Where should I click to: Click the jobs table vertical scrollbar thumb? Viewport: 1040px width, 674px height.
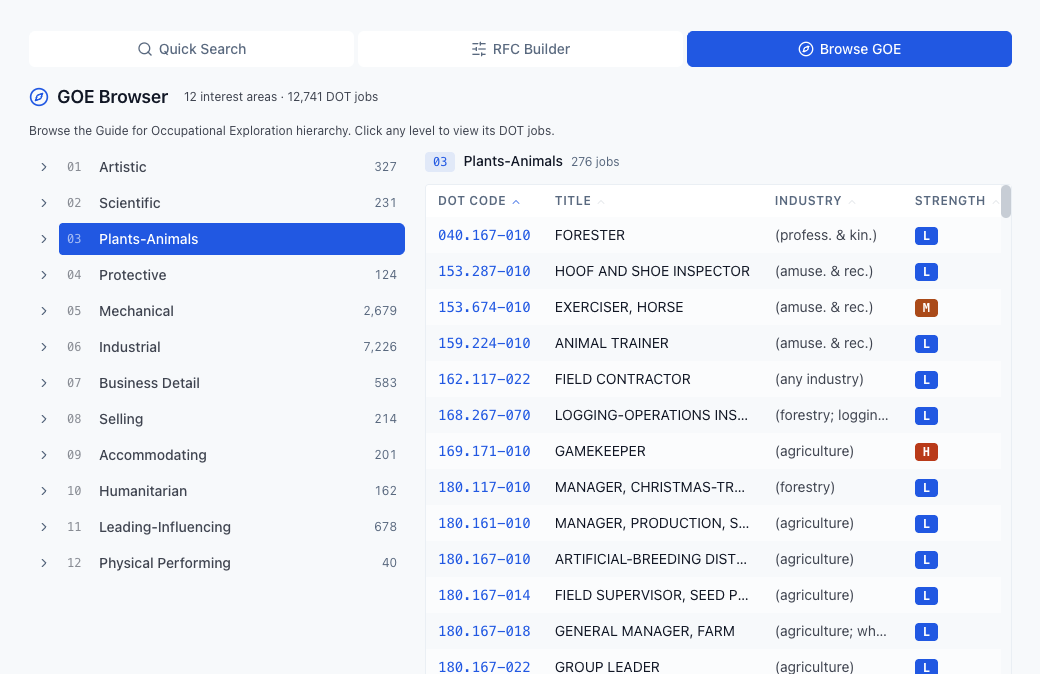click(x=1006, y=202)
